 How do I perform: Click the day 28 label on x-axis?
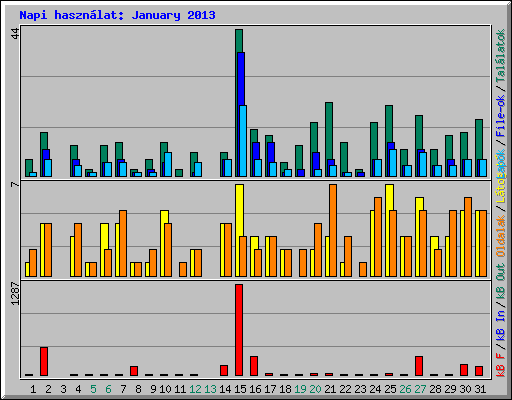pyautogui.click(x=435, y=389)
